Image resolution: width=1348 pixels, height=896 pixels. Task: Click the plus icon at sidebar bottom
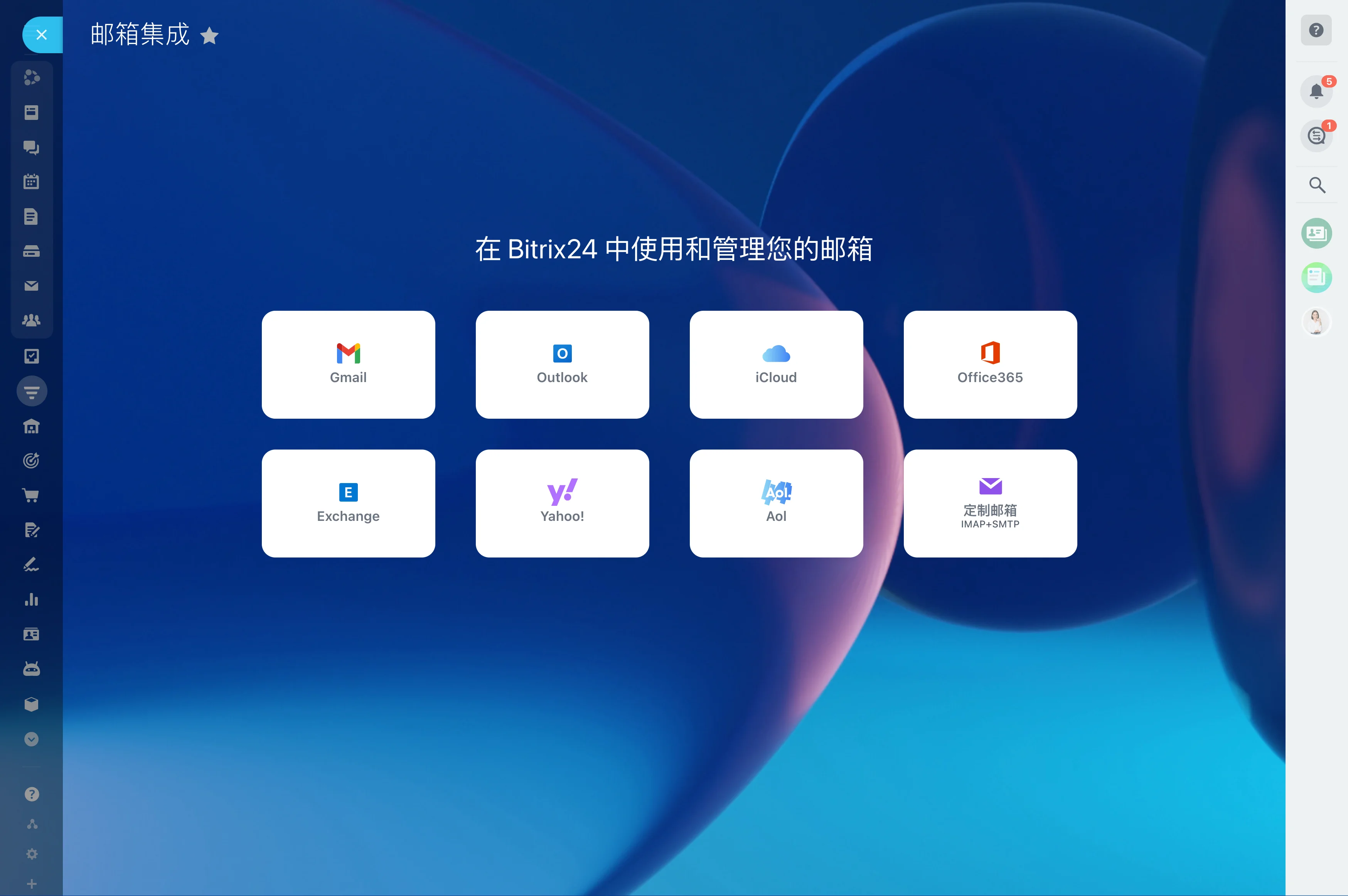[32, 884]
